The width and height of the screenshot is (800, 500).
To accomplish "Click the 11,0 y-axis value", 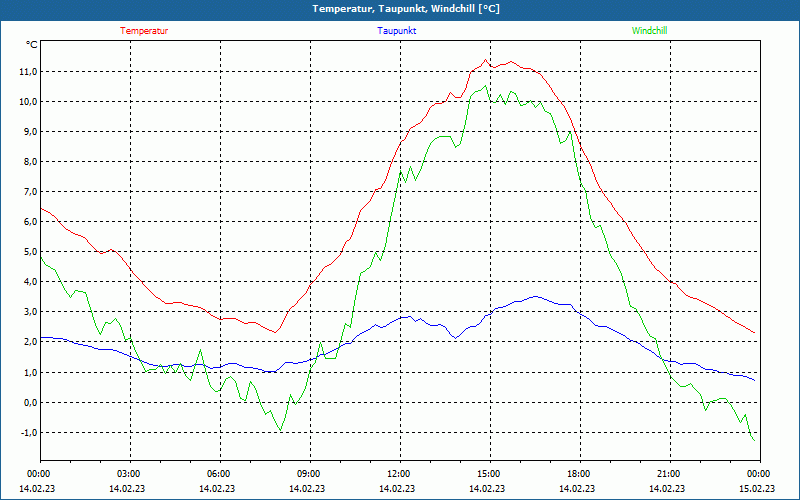I will tap(28, 72).
